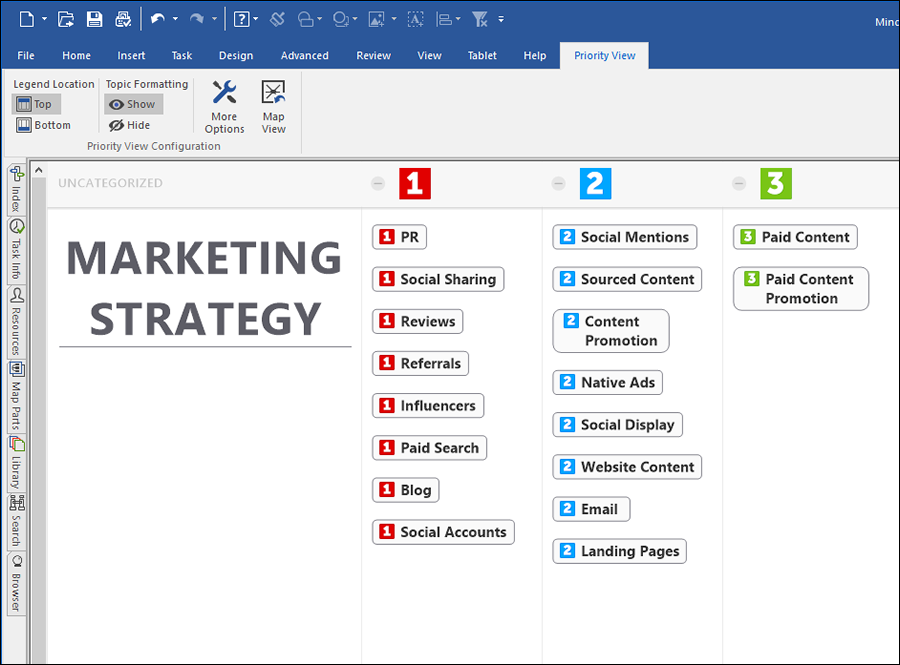Open the Map Parts side panel
The width and height of the screenshot is (900, 665).
point(17,394)
